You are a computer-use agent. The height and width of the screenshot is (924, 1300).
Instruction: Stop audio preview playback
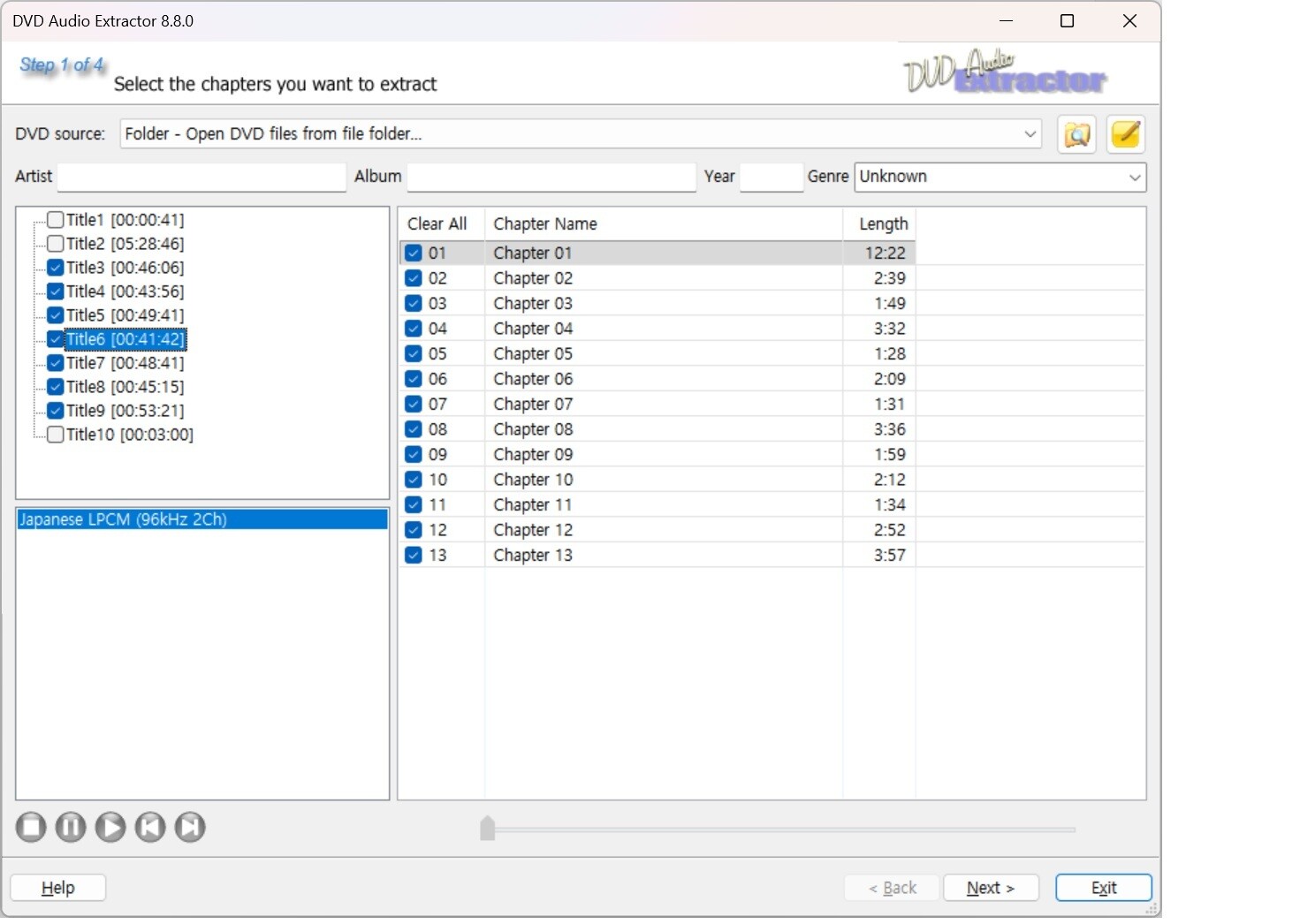click(x=31, y=827)
